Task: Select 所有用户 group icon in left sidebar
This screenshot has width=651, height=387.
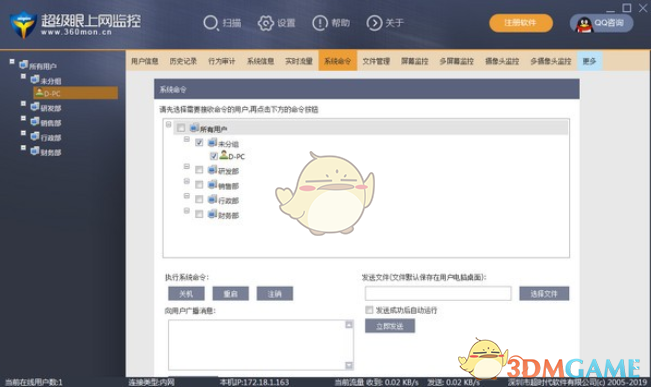Action: 23,65
